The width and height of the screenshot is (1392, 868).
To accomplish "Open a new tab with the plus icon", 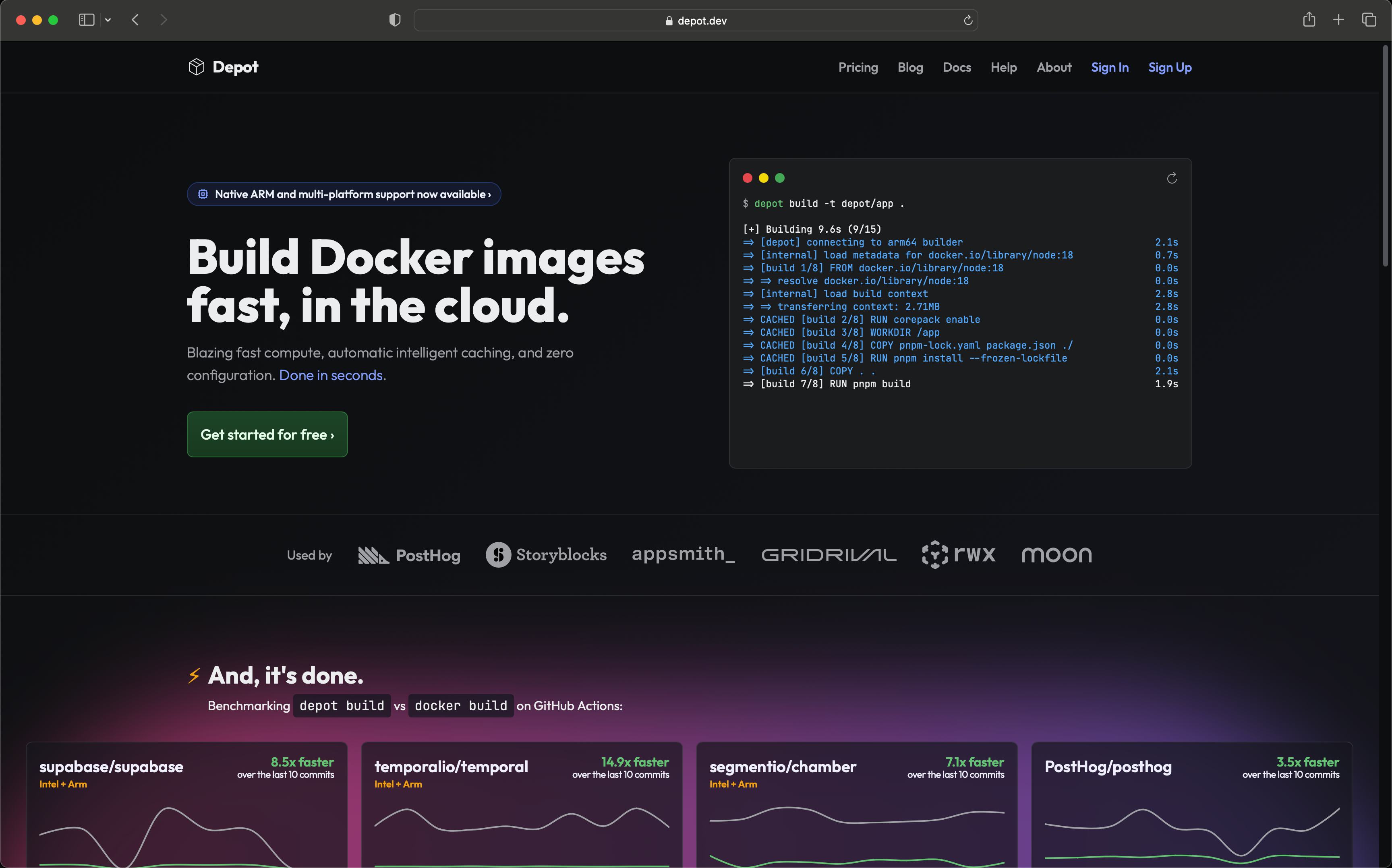I will (1338, 19).
